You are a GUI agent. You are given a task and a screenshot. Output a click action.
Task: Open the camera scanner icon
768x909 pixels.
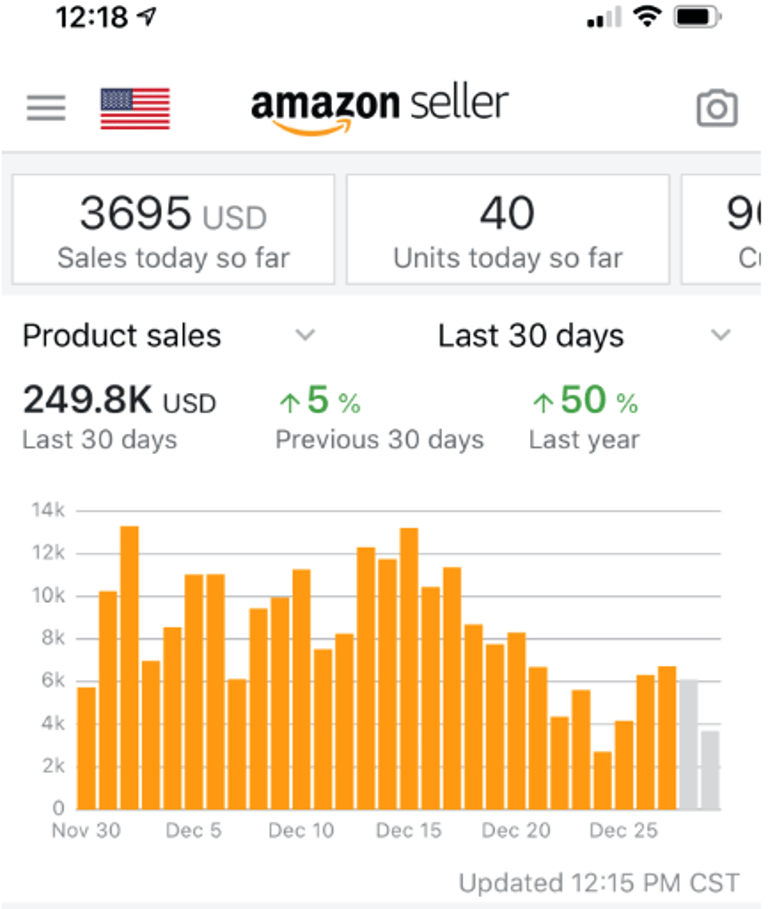[716, 108]
